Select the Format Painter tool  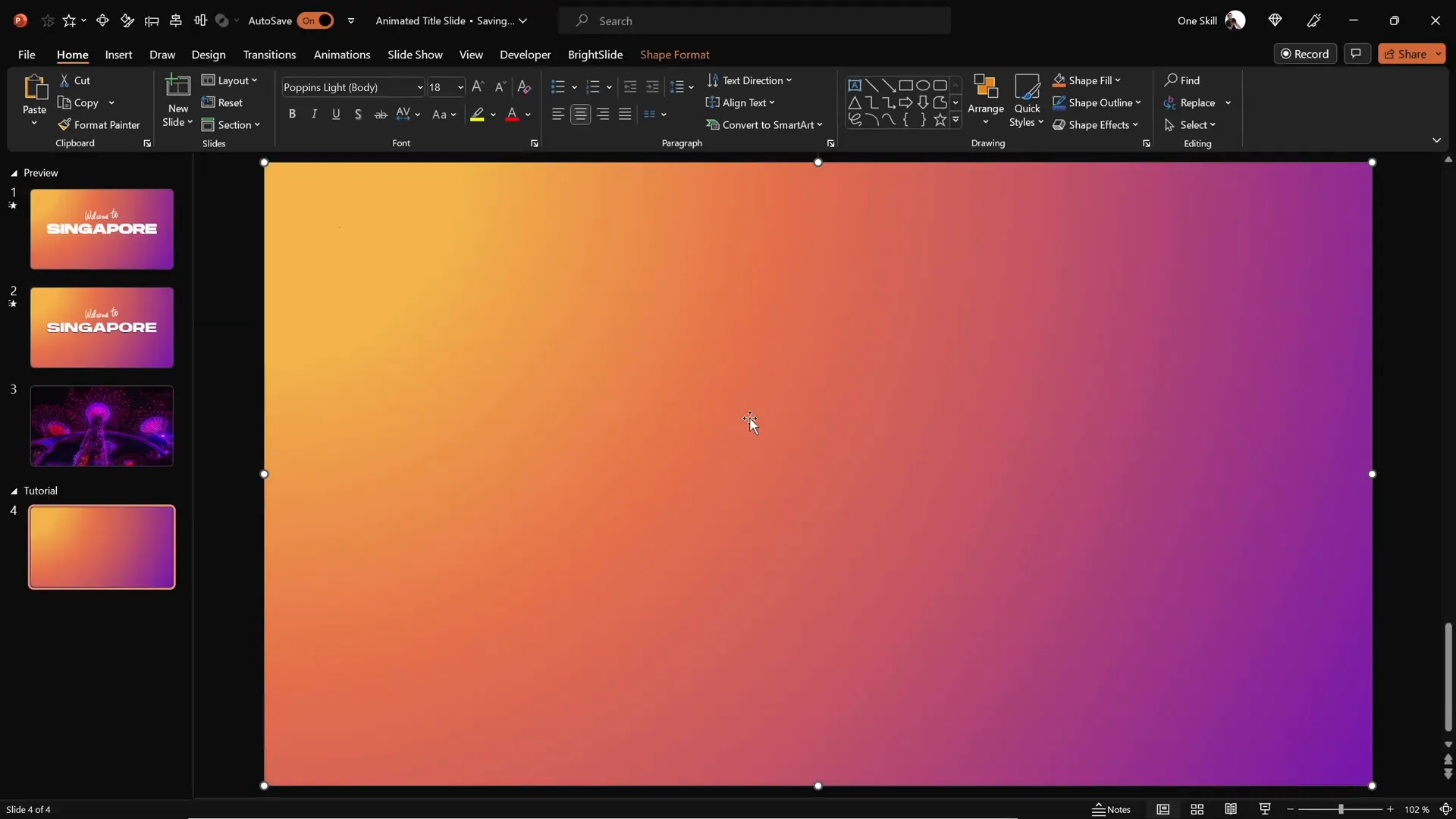click(x=101, y=124)
